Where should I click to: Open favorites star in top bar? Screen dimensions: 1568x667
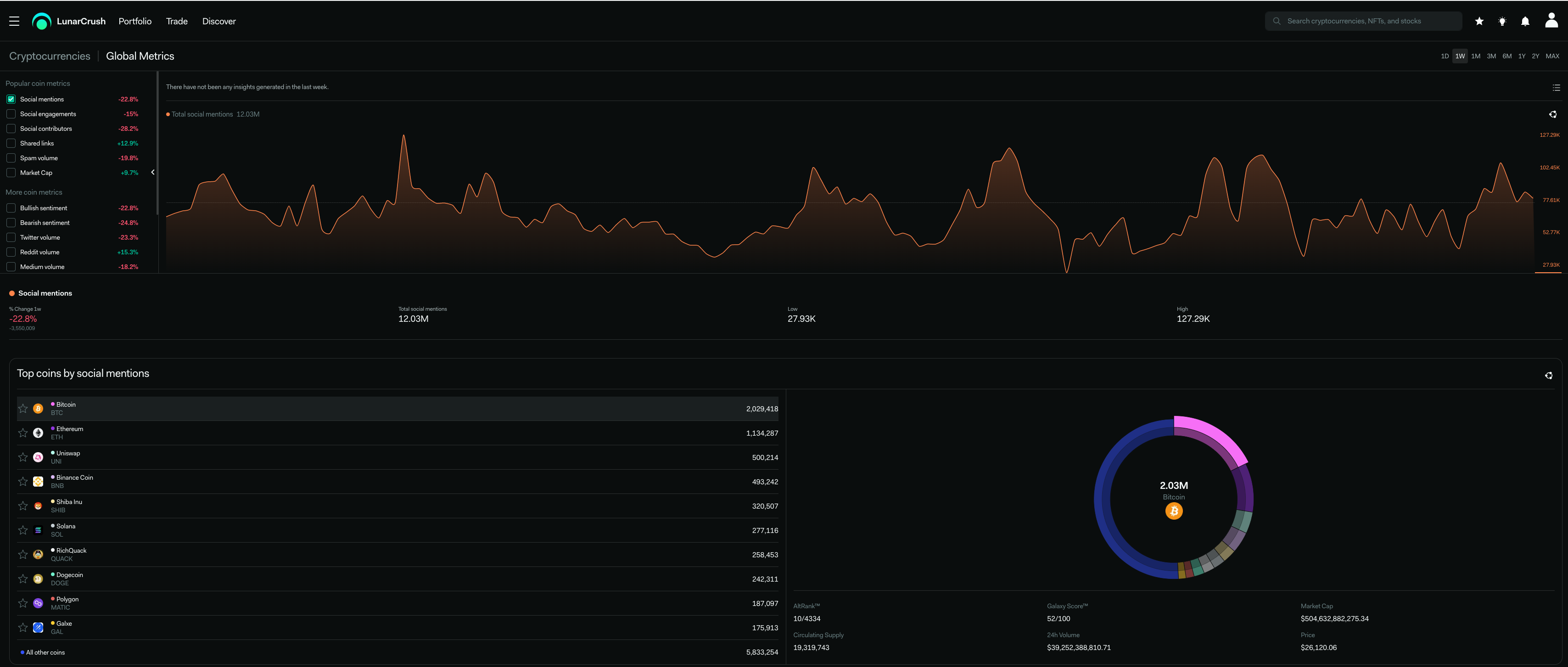tap(1479, 21)
